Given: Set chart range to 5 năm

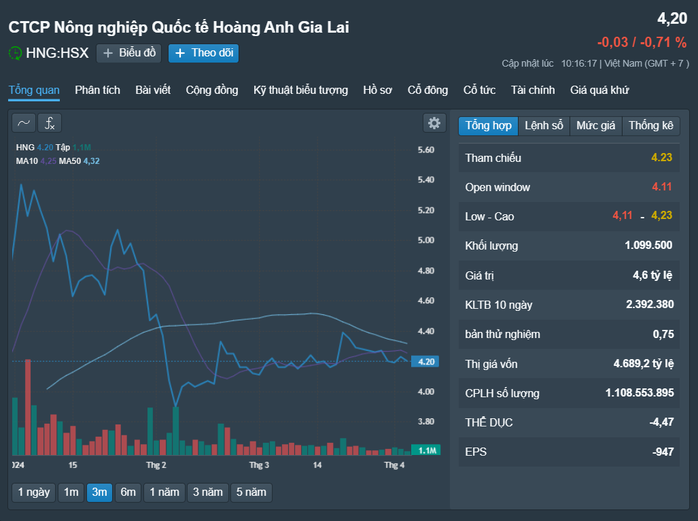Looking at the screenshot, I should click(x=251, y=493).
